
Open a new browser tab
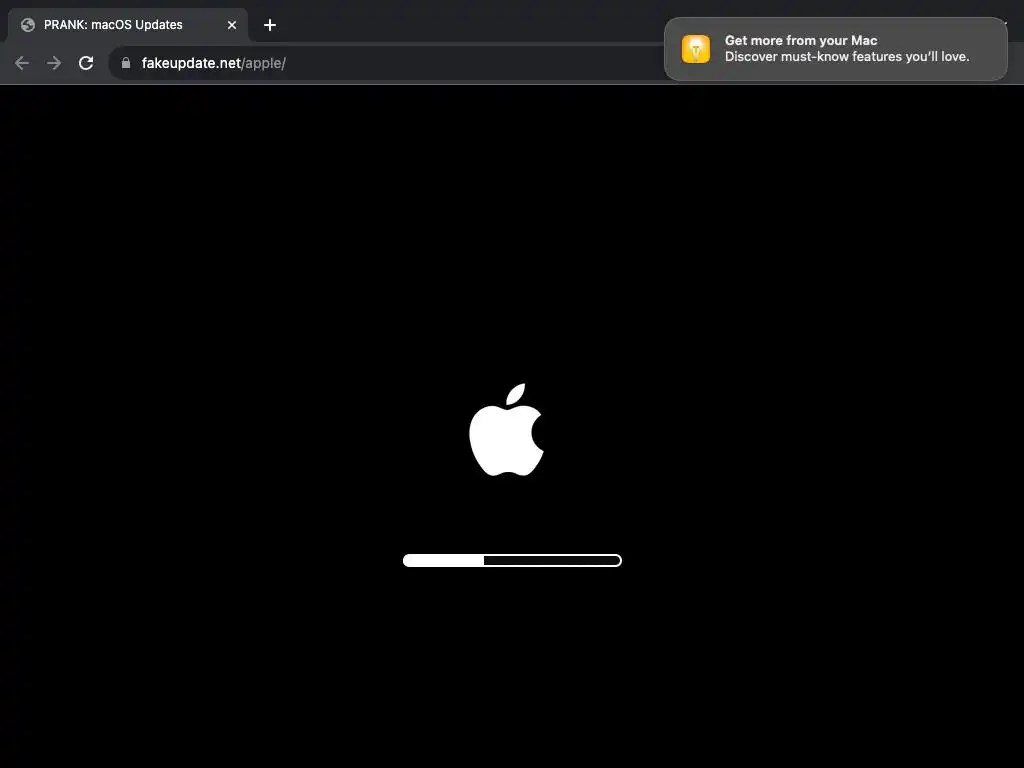tap(270, 25)
